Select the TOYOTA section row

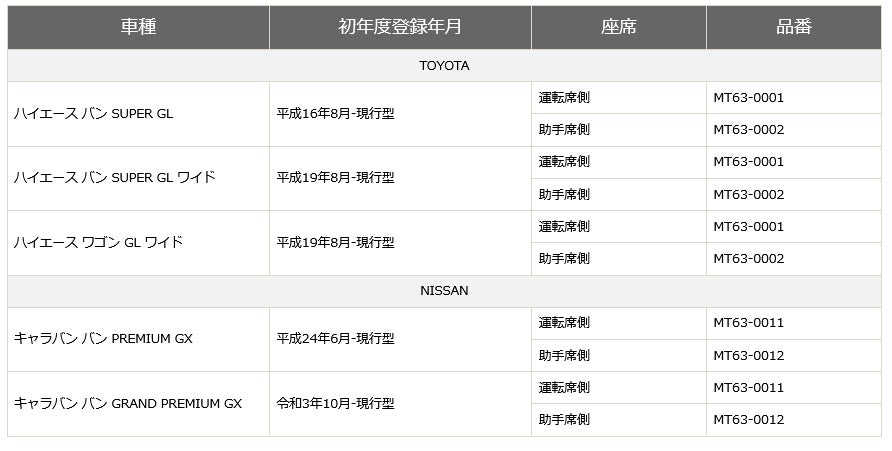[x=444, y=66]
